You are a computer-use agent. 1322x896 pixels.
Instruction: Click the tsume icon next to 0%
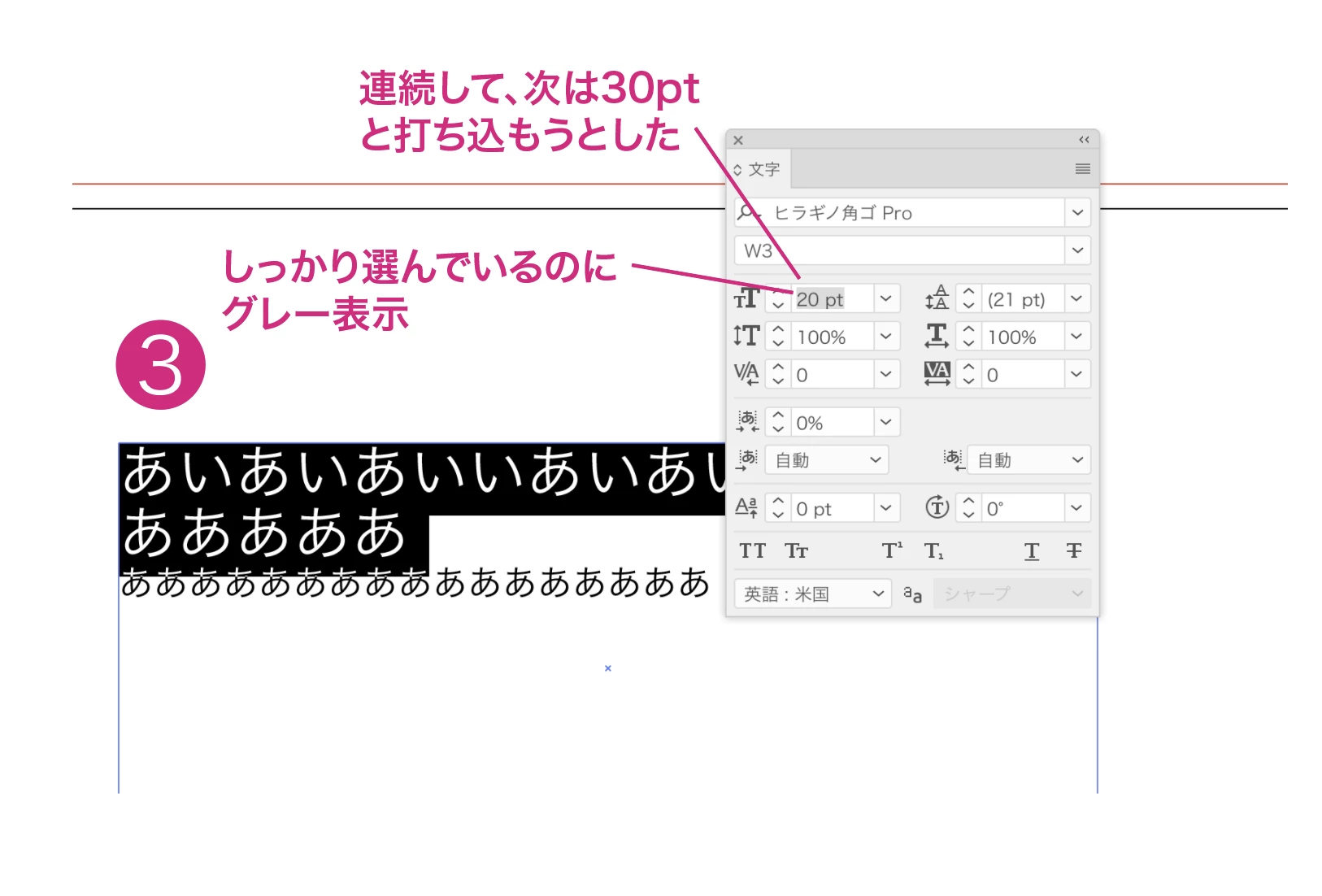tap(747, 421)
